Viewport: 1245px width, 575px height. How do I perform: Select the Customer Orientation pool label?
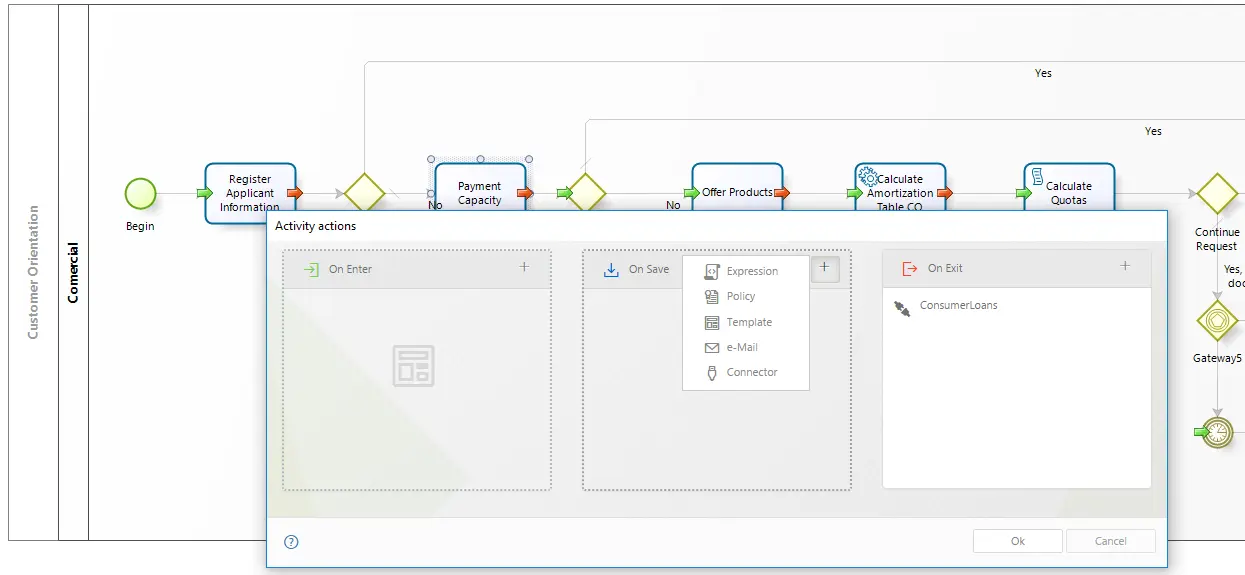click(x=33, y=272)
